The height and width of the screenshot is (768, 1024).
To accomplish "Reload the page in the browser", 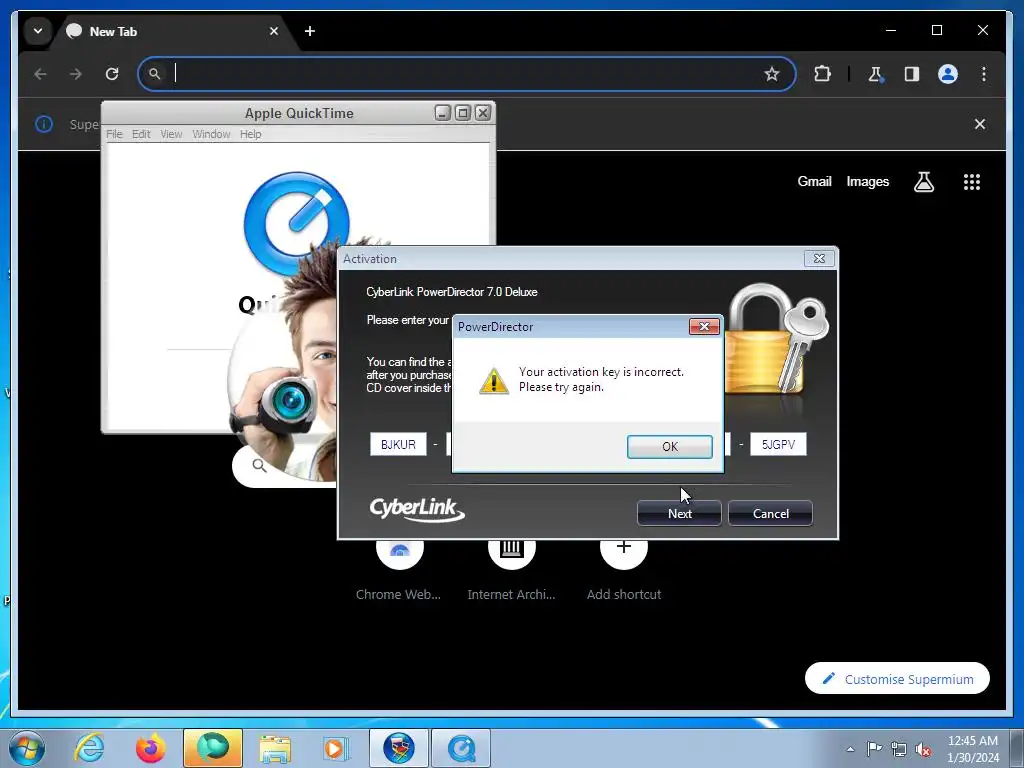I will coord(112,74).
